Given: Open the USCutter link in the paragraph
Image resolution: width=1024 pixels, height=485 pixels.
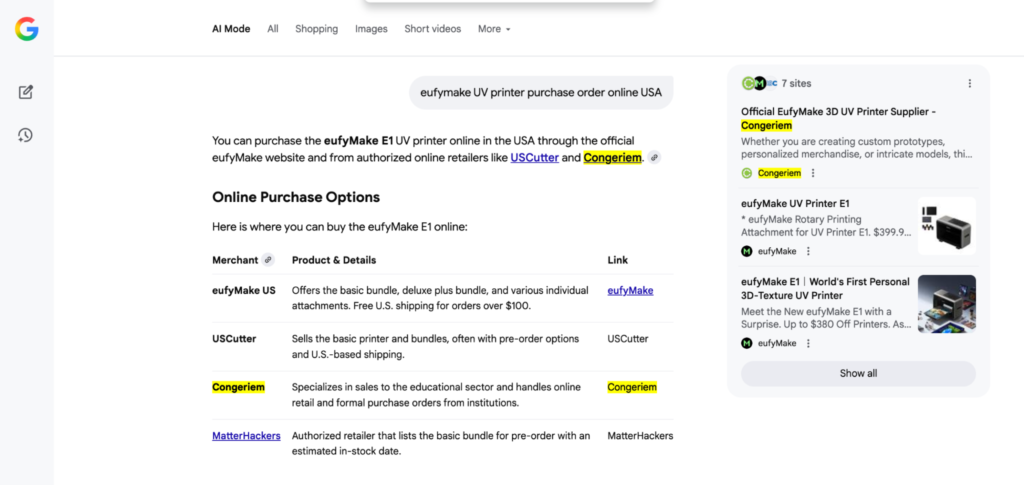Looking at the screenshot, I should [534, 157].
